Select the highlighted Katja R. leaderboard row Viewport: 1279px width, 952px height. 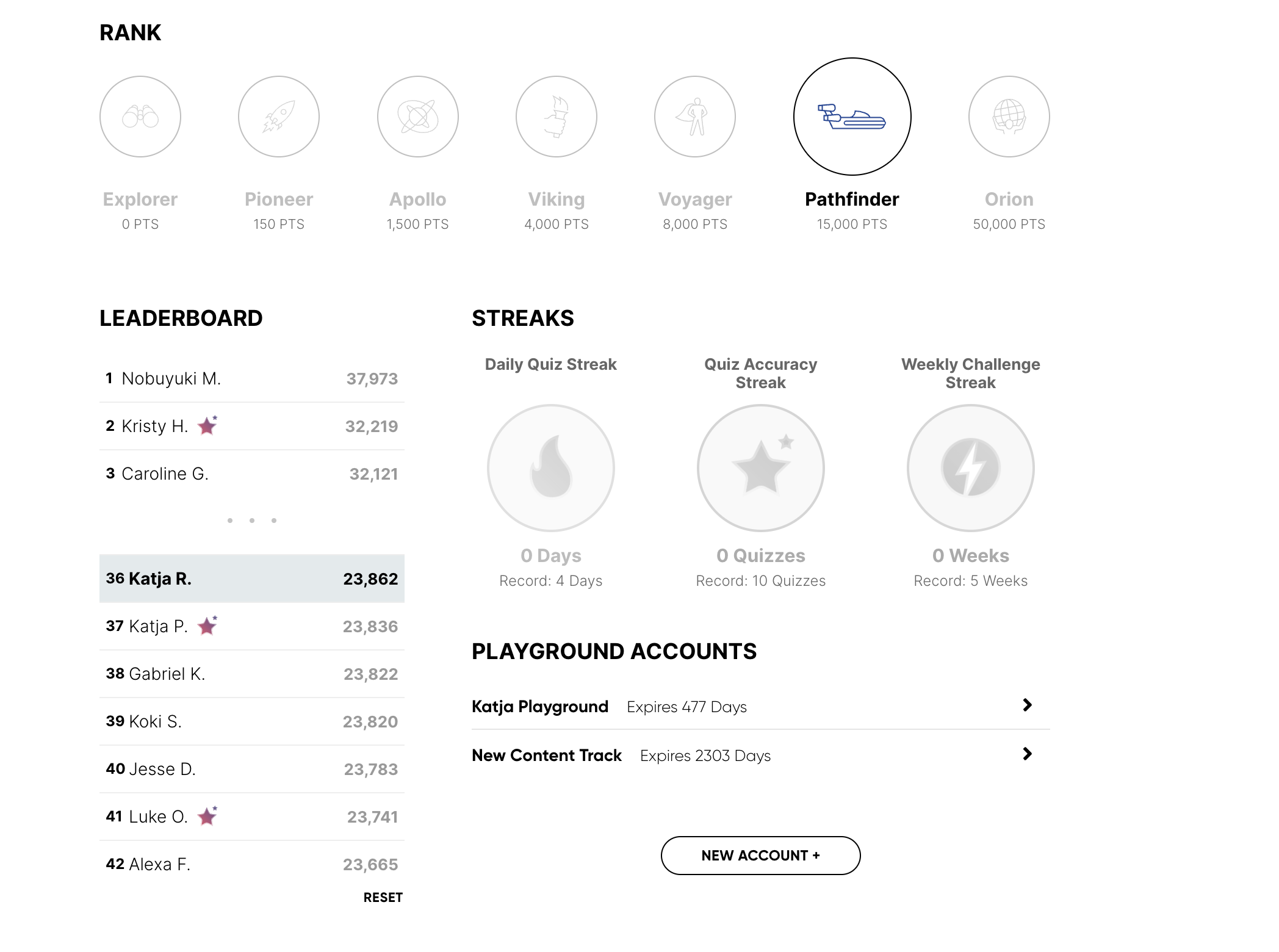[252, 579]
